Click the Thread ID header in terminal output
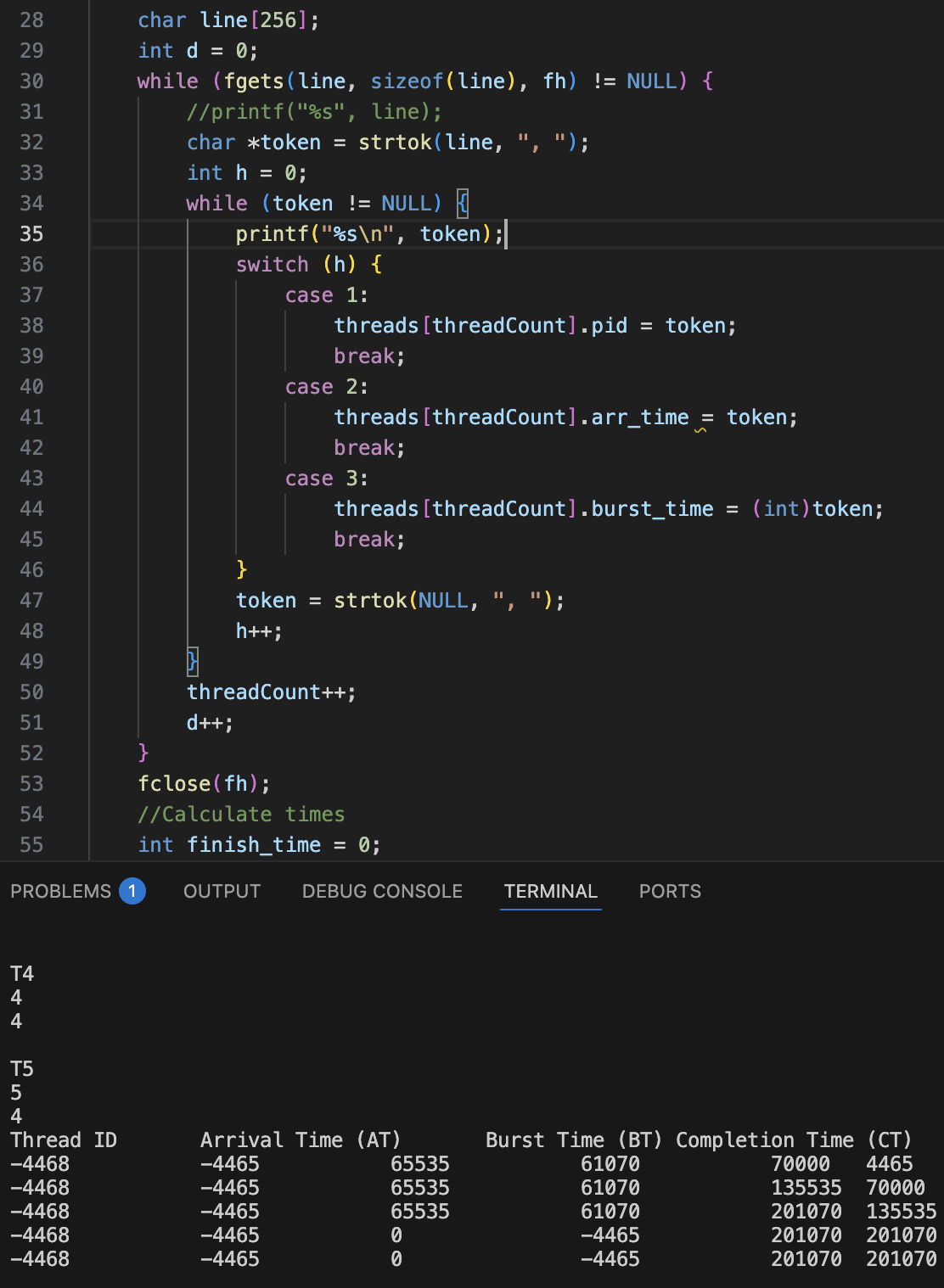Image resolution: width=944 pixels, height=1288 pixels. [x=63, y=1140]
